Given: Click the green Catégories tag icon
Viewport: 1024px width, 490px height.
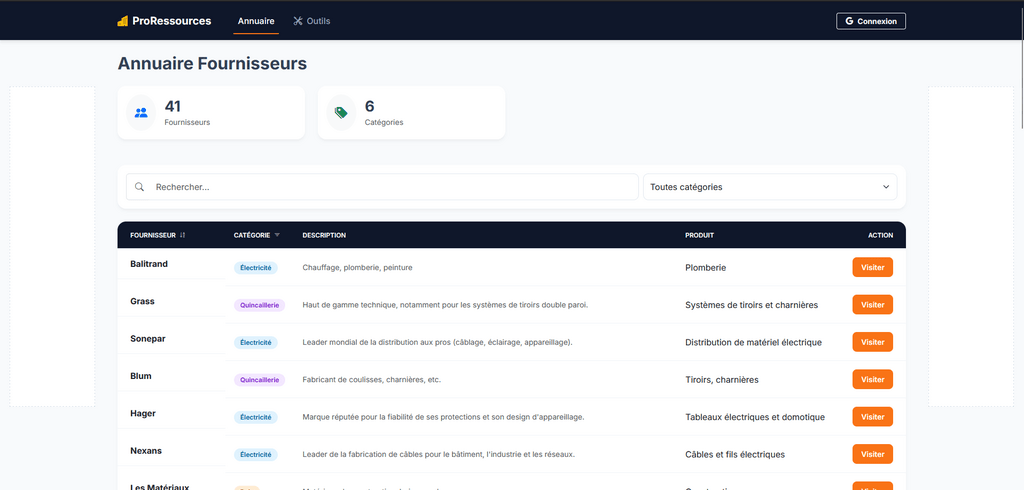Looking at the screenshot, I should pyautogui.click(x=341, y=113).
